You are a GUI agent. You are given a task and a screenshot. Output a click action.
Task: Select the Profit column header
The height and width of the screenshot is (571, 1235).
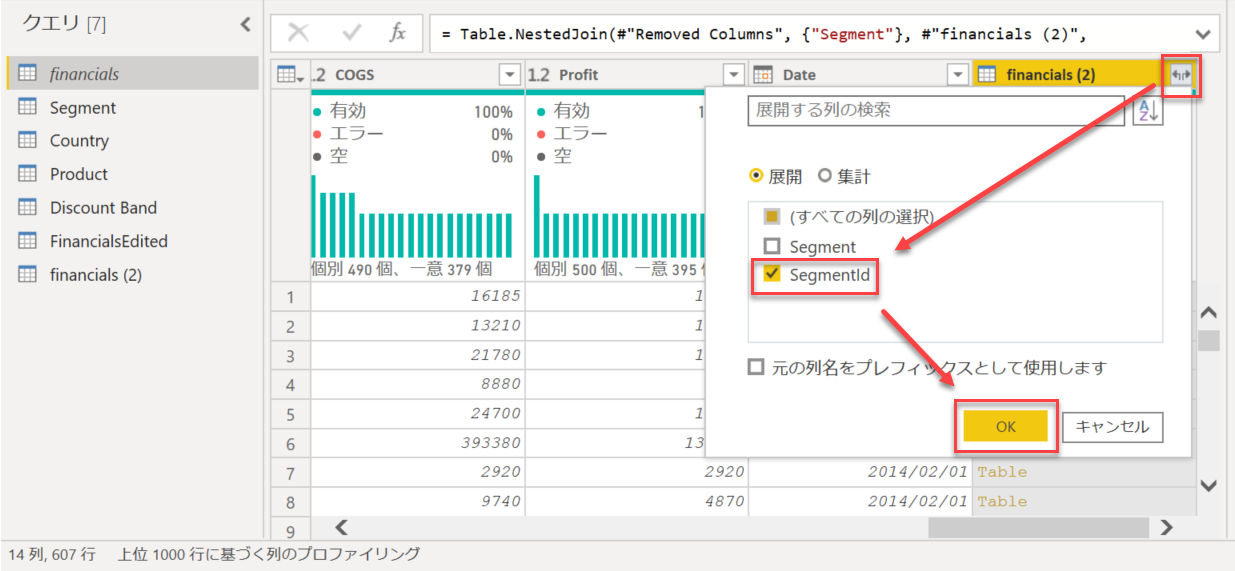click(x=636, y=75)
